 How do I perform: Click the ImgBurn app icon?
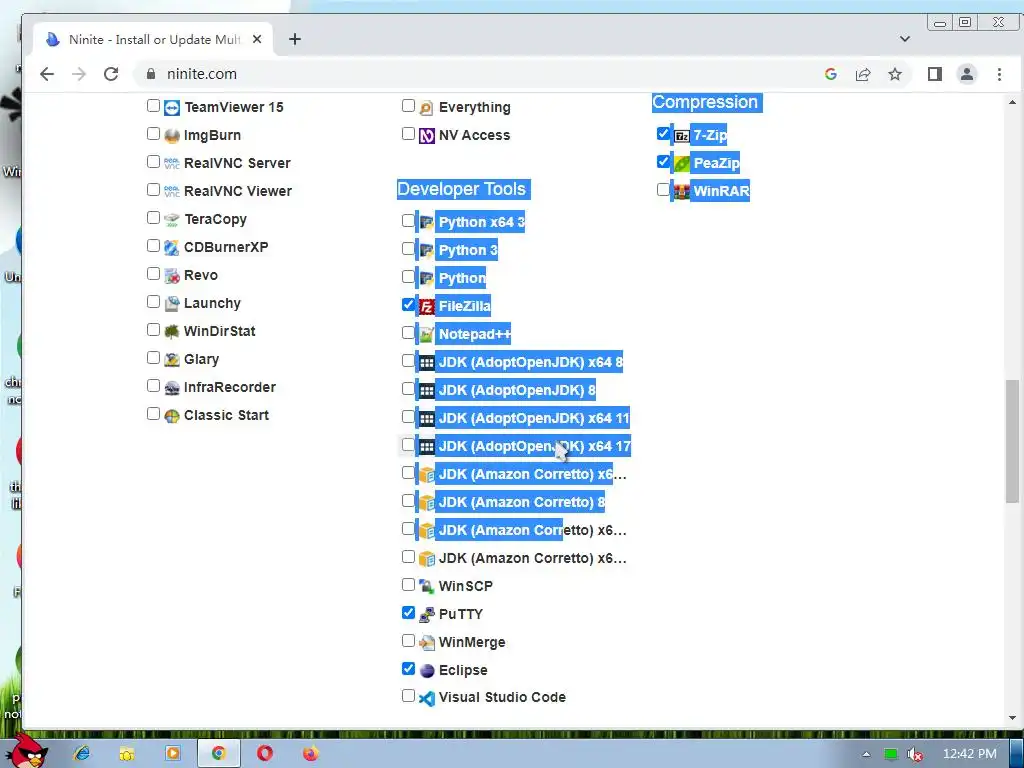(x=172, y=136)
